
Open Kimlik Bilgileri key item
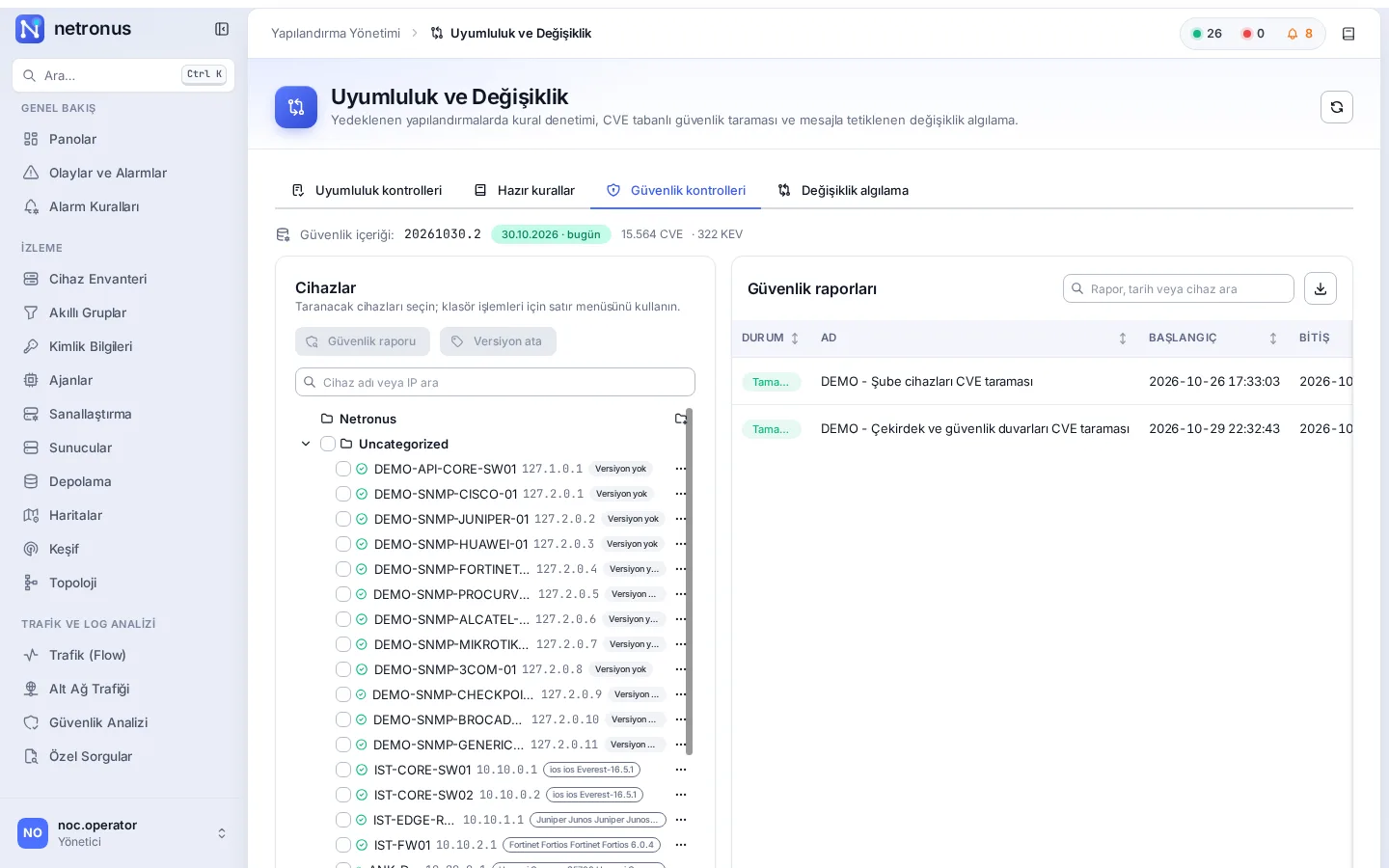[91, 346]
